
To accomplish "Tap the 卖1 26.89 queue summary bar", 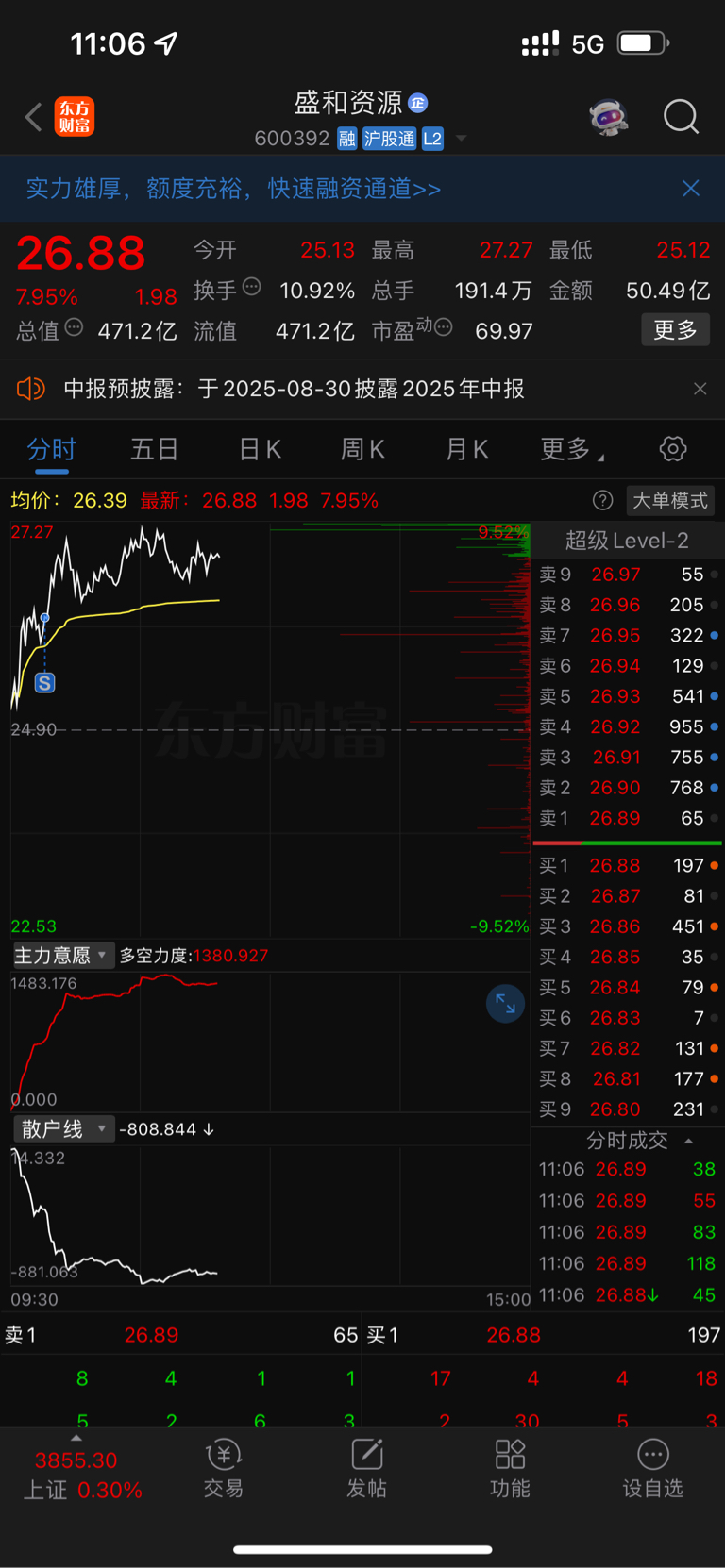I will pyautogui.click(x=181, y=1335).
